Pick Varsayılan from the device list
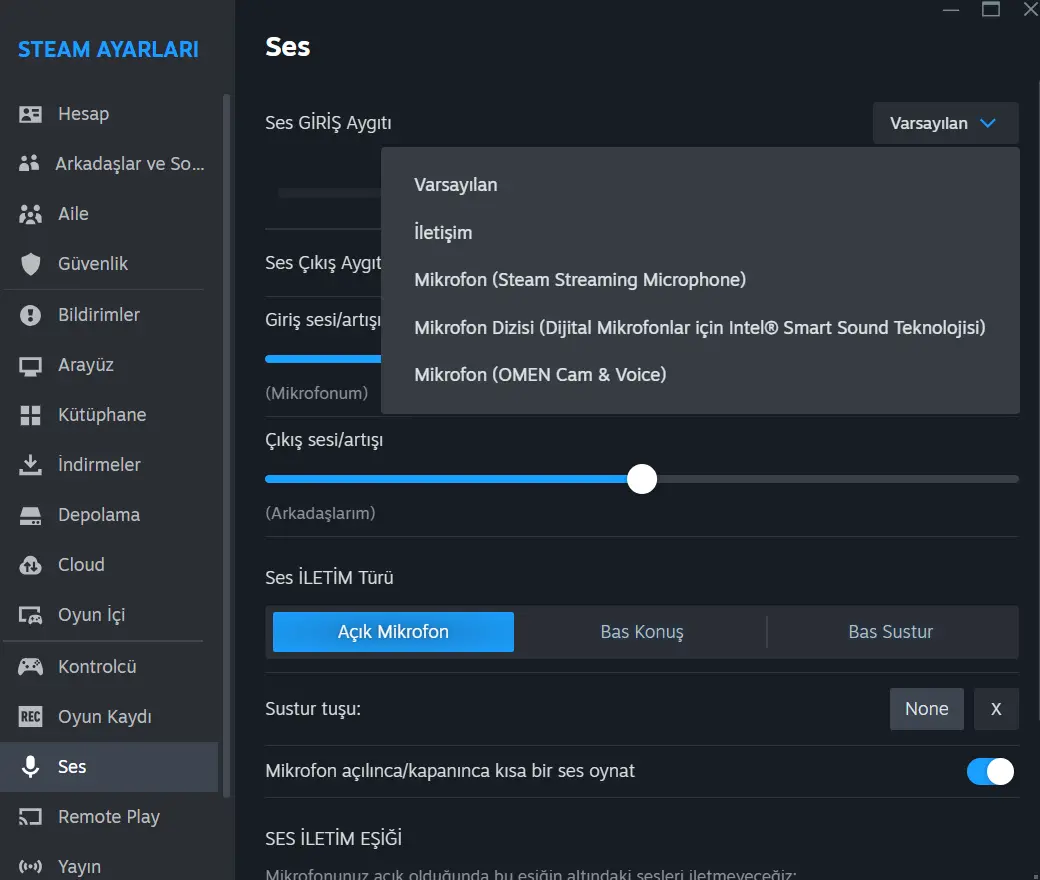This screenshot has height=880, width=1040. point(700,185)
